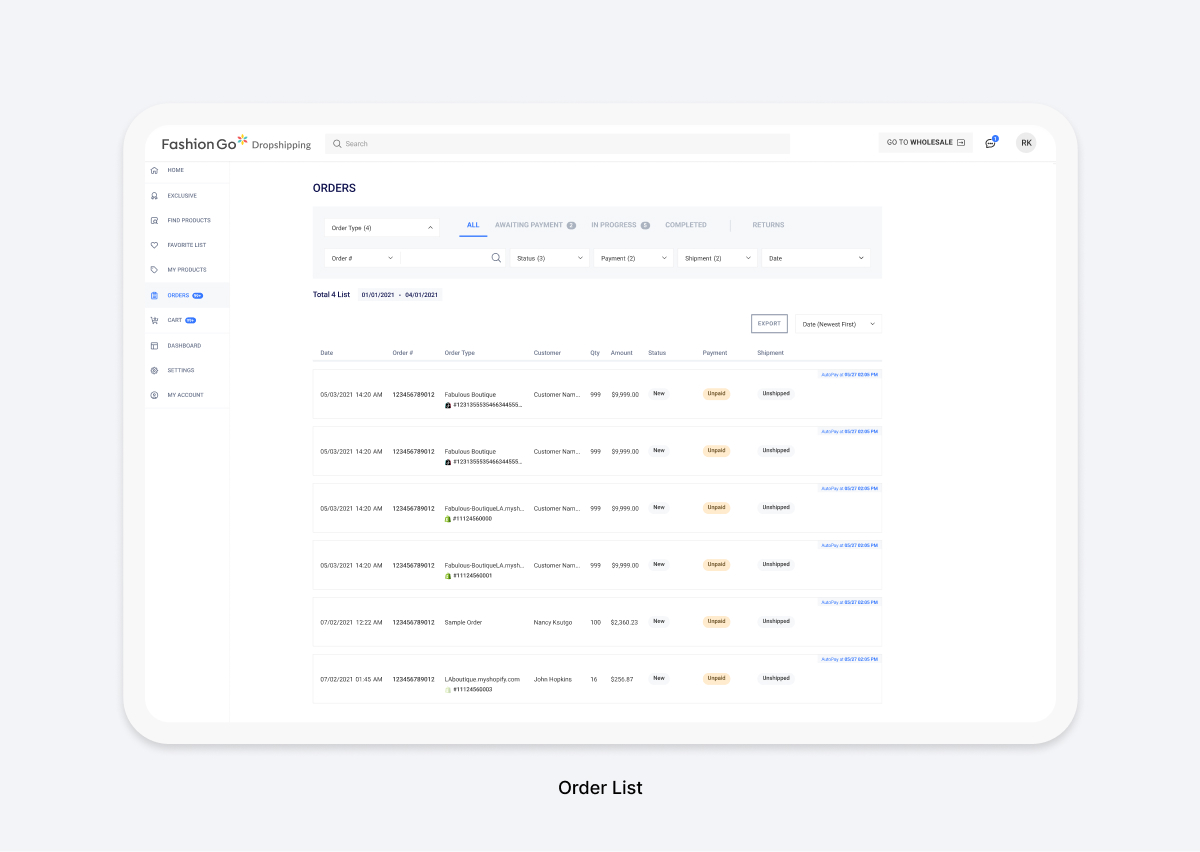
Task: Expand the Order Type (4) dropdown
Action: pyautogui.click(x=382, y=228)
